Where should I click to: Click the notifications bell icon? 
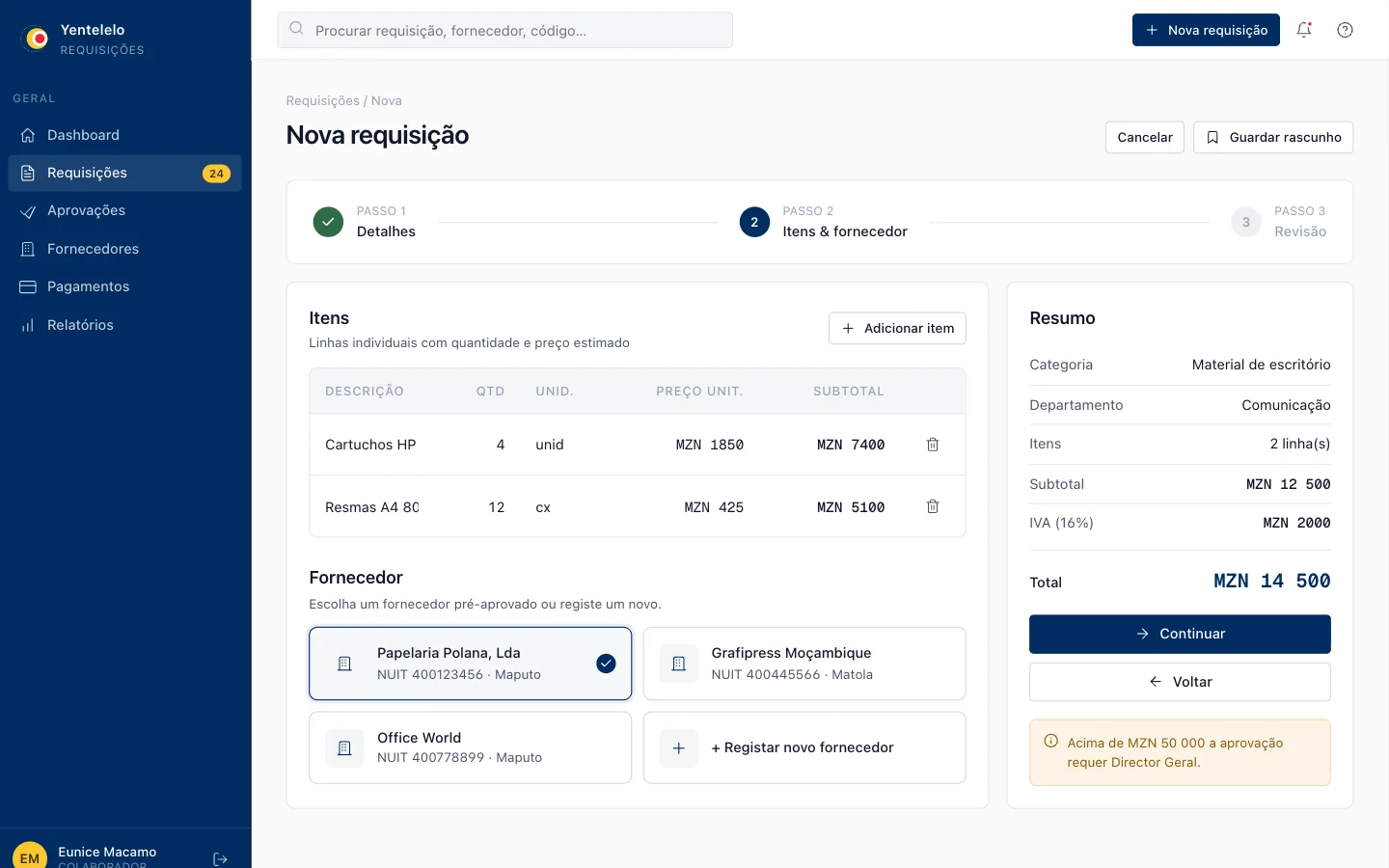1304,30
